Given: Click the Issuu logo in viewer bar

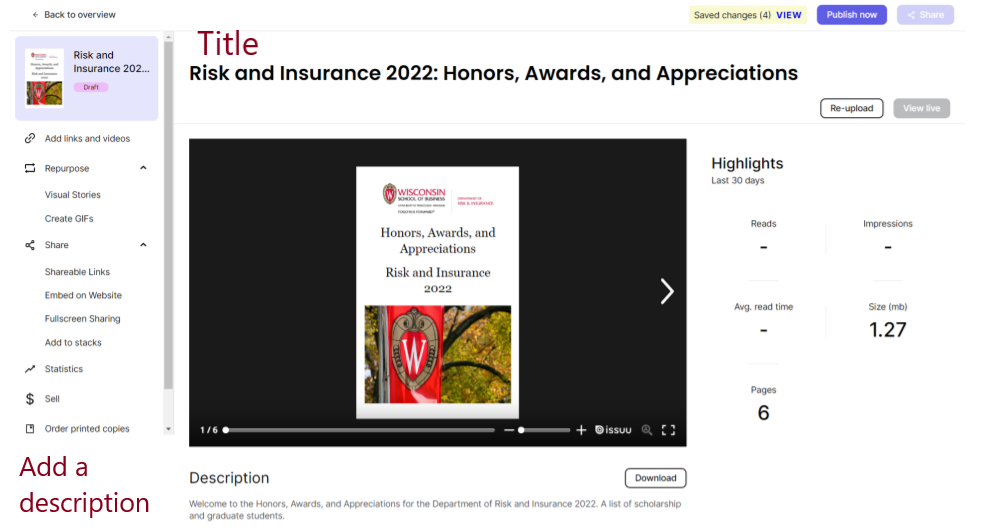Looking at the screenshot, I should point(614,430).
